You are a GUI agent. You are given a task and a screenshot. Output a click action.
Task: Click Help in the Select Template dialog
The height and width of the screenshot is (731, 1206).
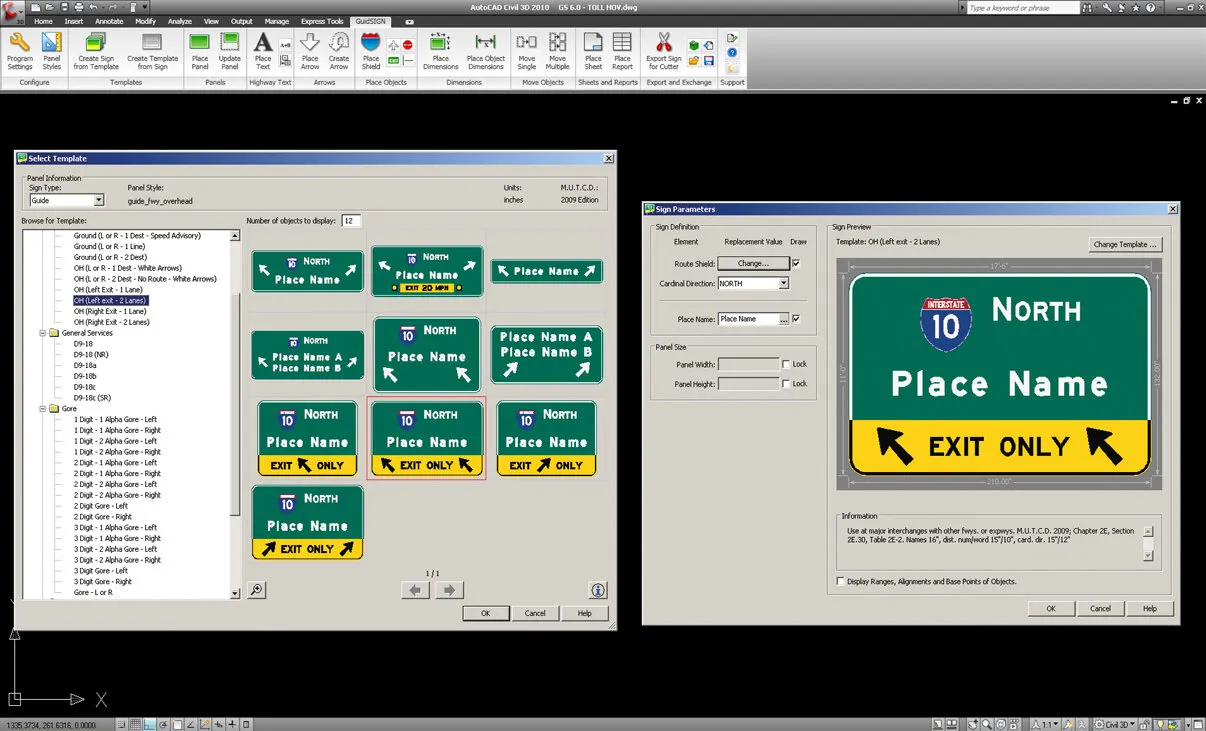[x=585, y=613]
